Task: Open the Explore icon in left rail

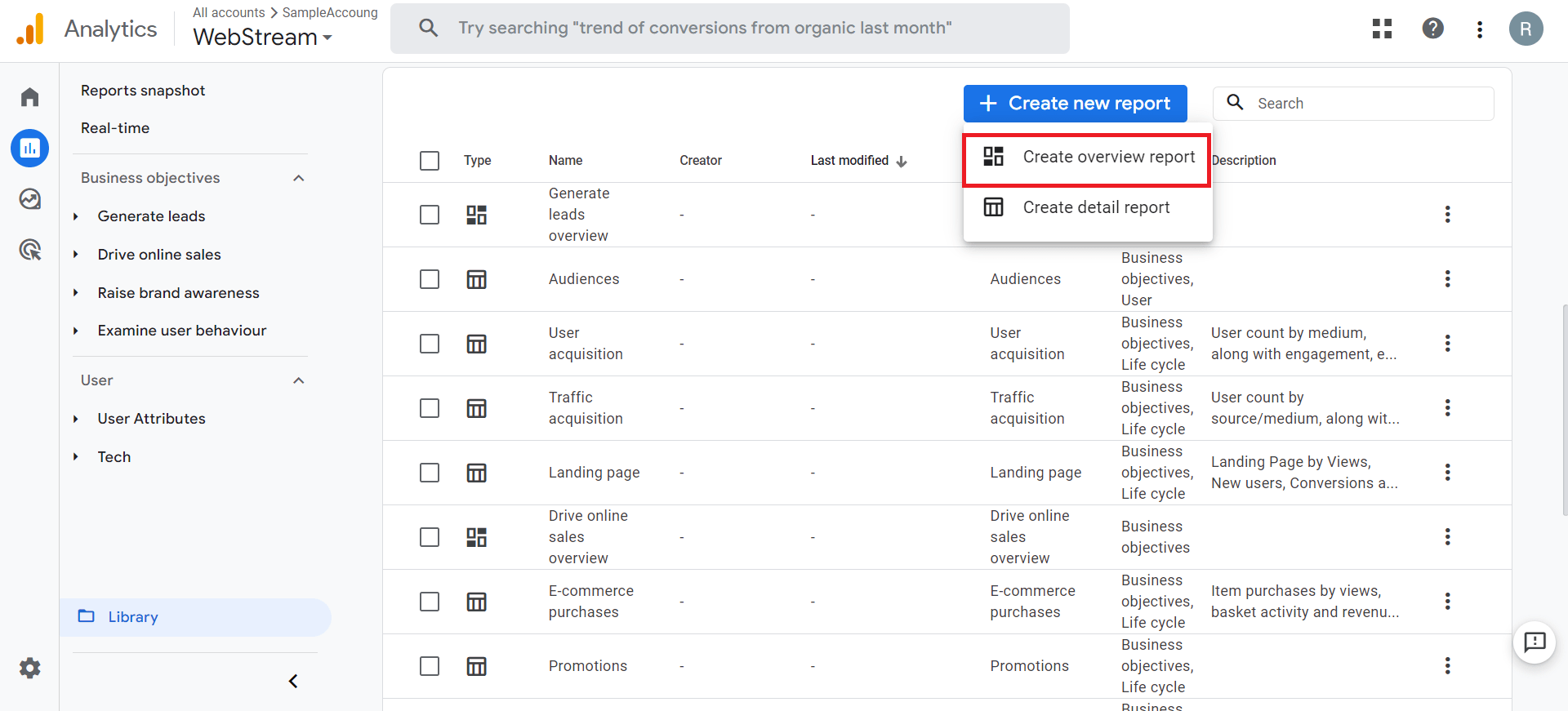Action: click(30, 199)
